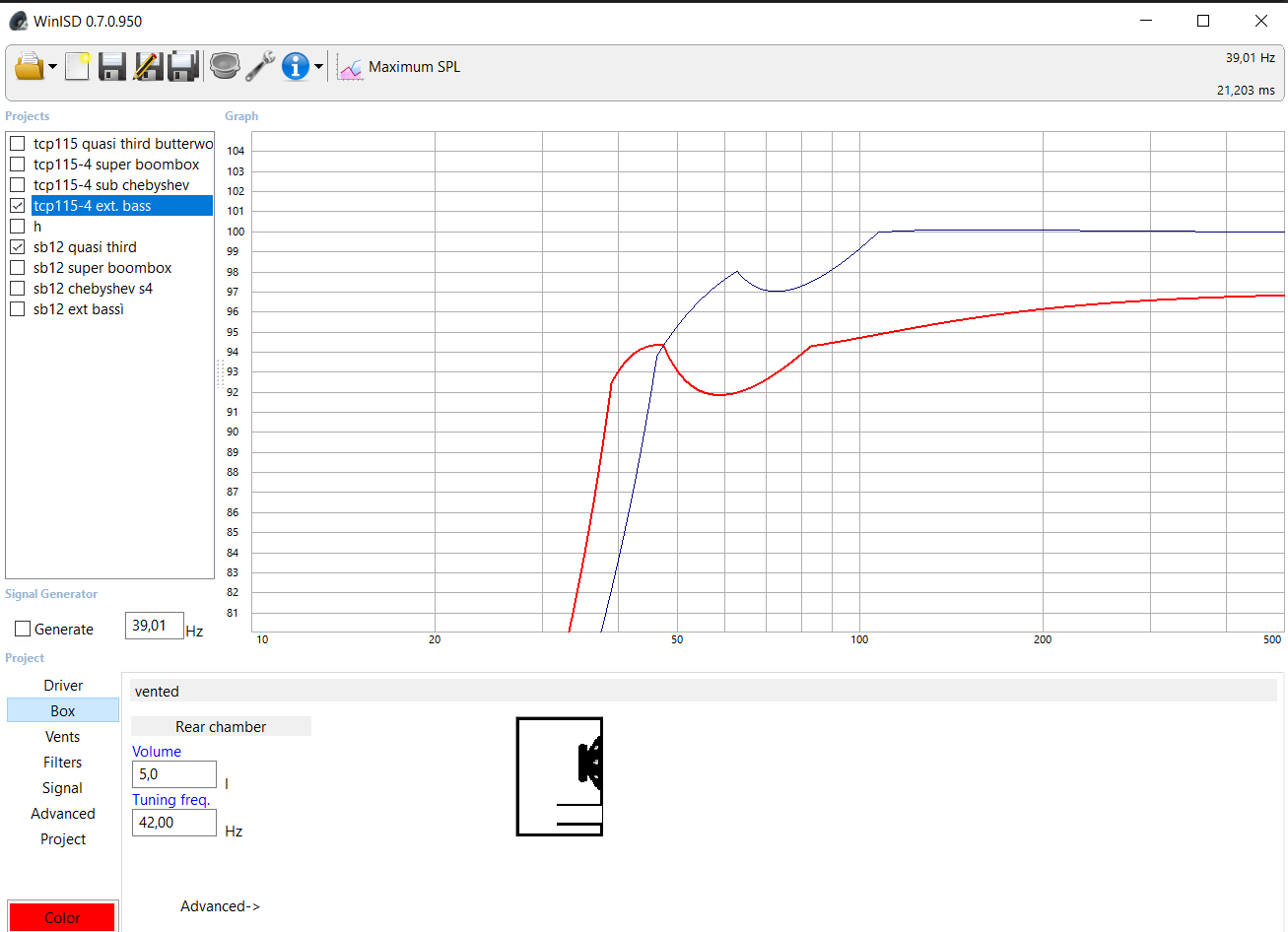The height and width of the screenshot is (932, 1288).
Task: Click the blue info icon
Action: (x=296, y=66)
